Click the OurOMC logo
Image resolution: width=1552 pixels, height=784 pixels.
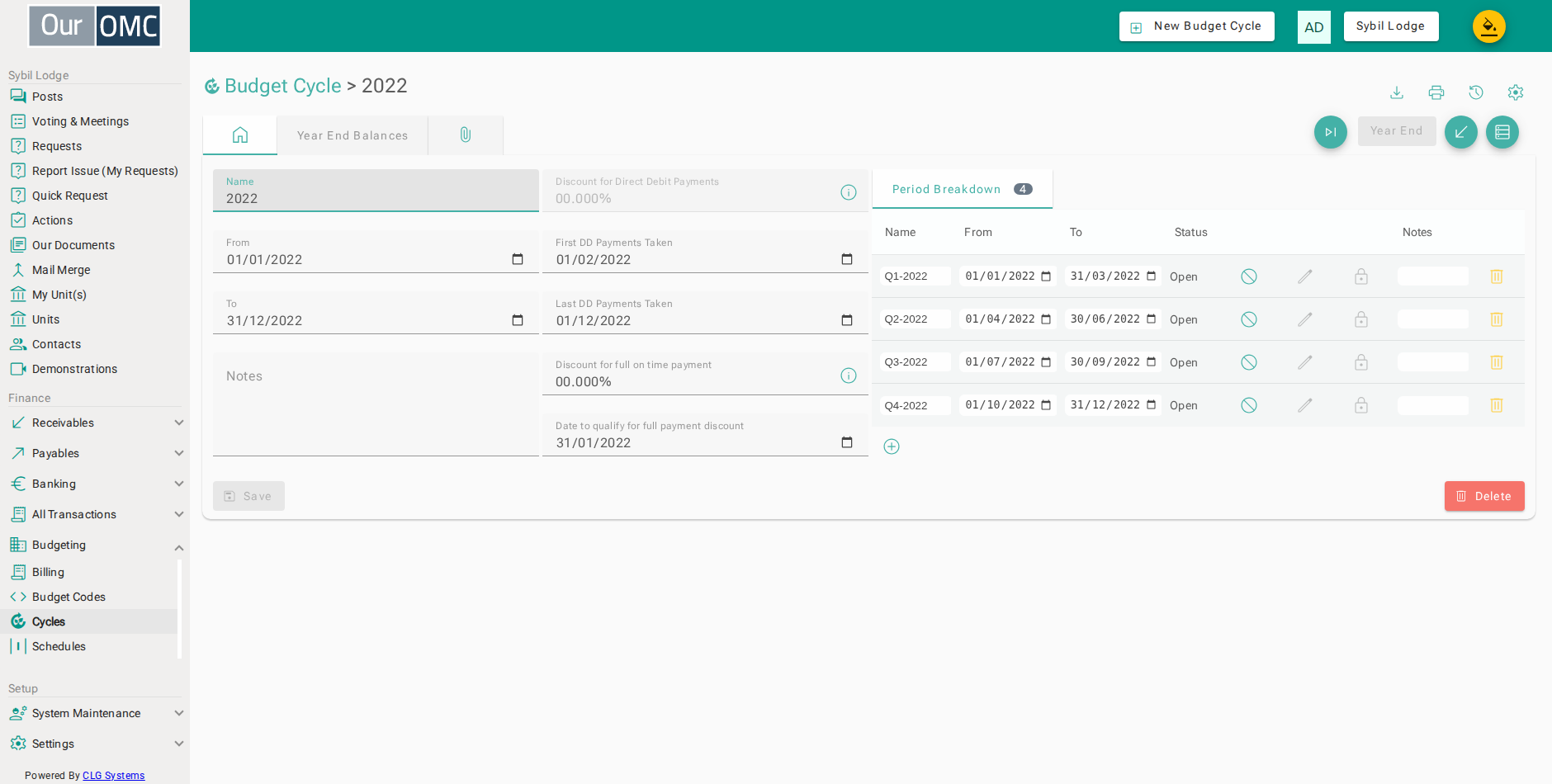tap(95, 26)
